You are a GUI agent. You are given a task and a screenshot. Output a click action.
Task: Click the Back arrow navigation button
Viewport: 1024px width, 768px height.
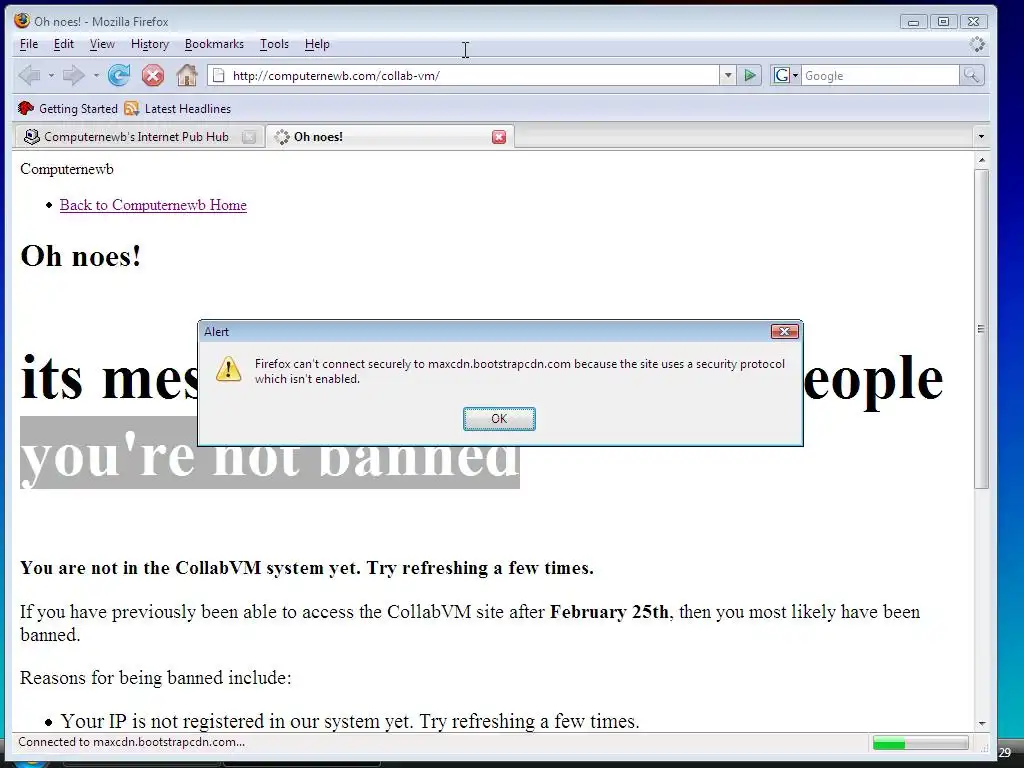pyautogui.click(x=29, y=76)
